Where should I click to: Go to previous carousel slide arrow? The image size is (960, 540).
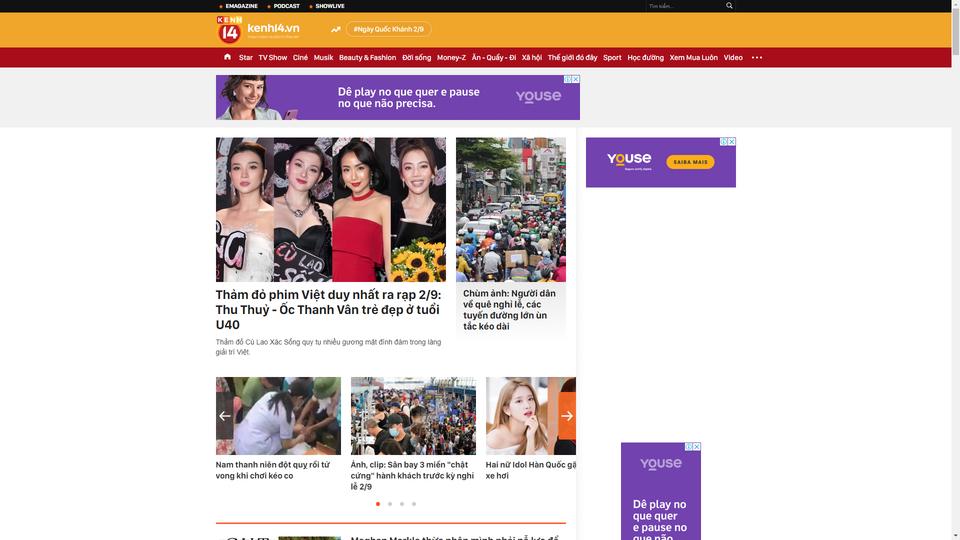pyautogui.click(x=225, y=416)
